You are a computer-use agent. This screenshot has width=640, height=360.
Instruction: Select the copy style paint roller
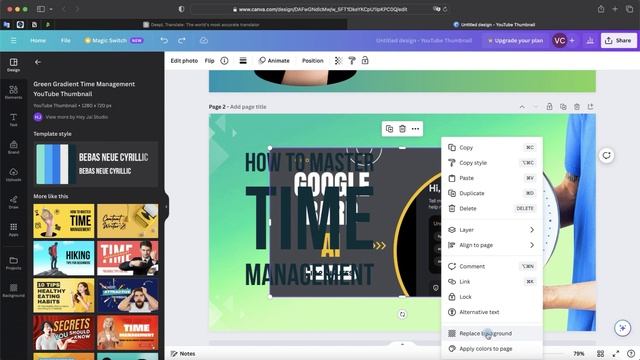click(351, 60)
